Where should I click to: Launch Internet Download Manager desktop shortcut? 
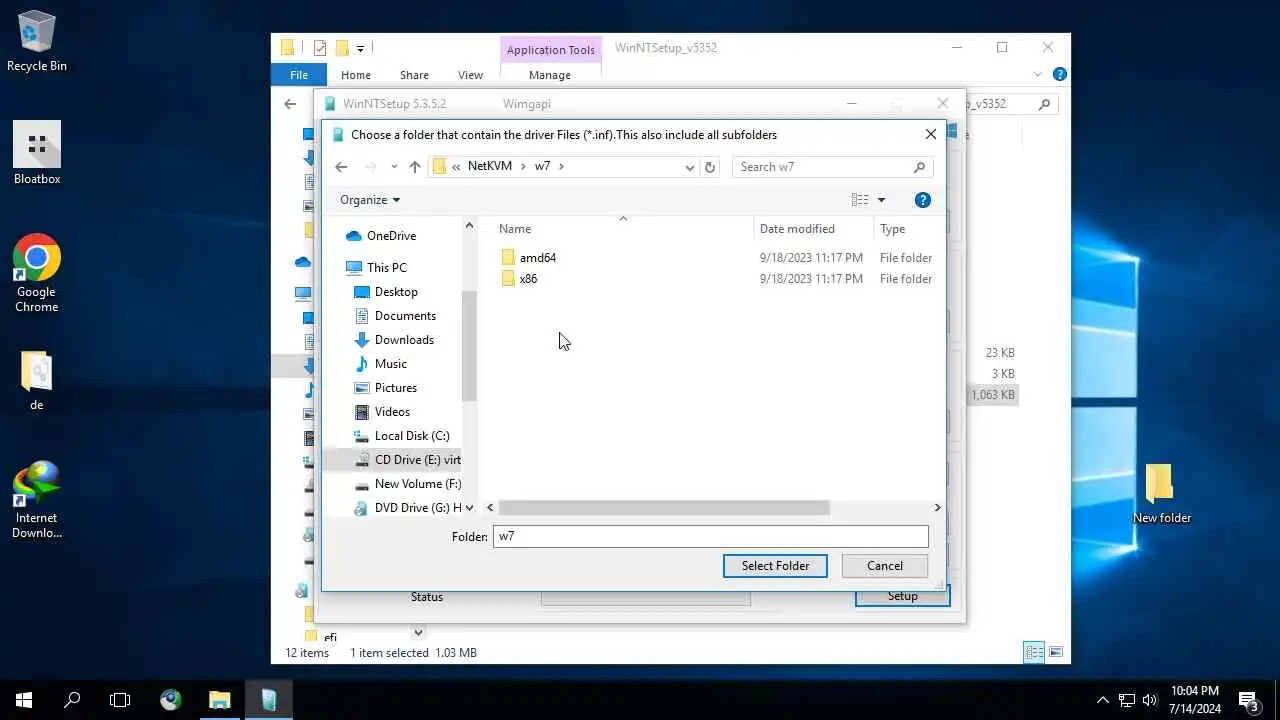[37, 500]
